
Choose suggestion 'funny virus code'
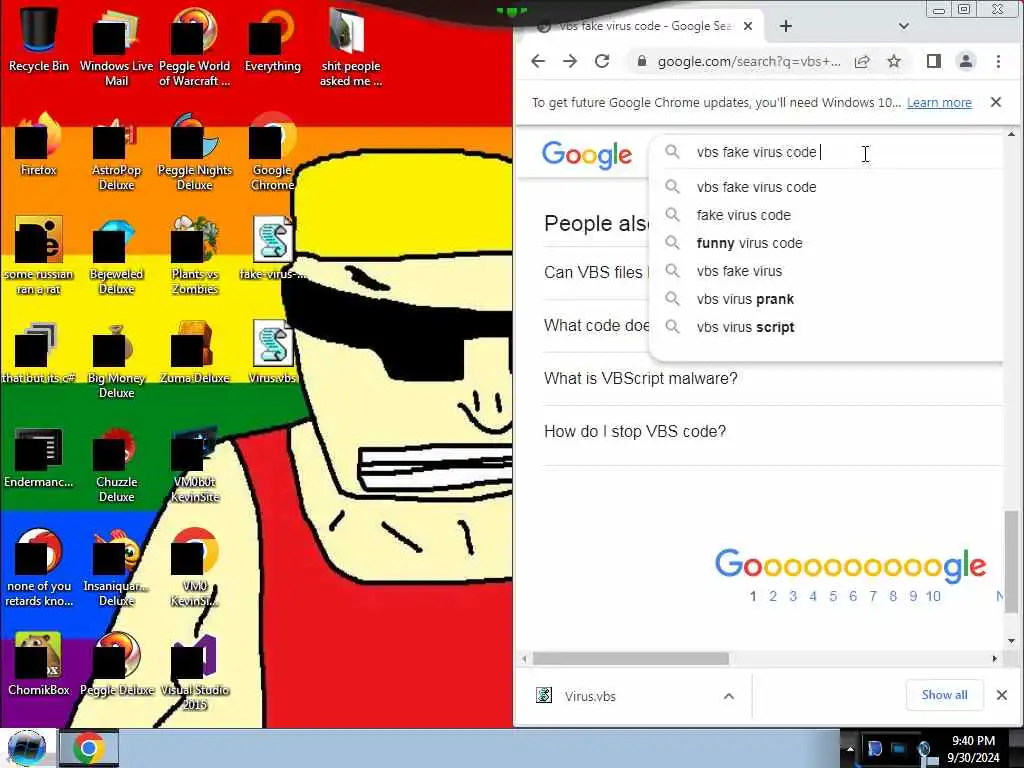point(827,243)
